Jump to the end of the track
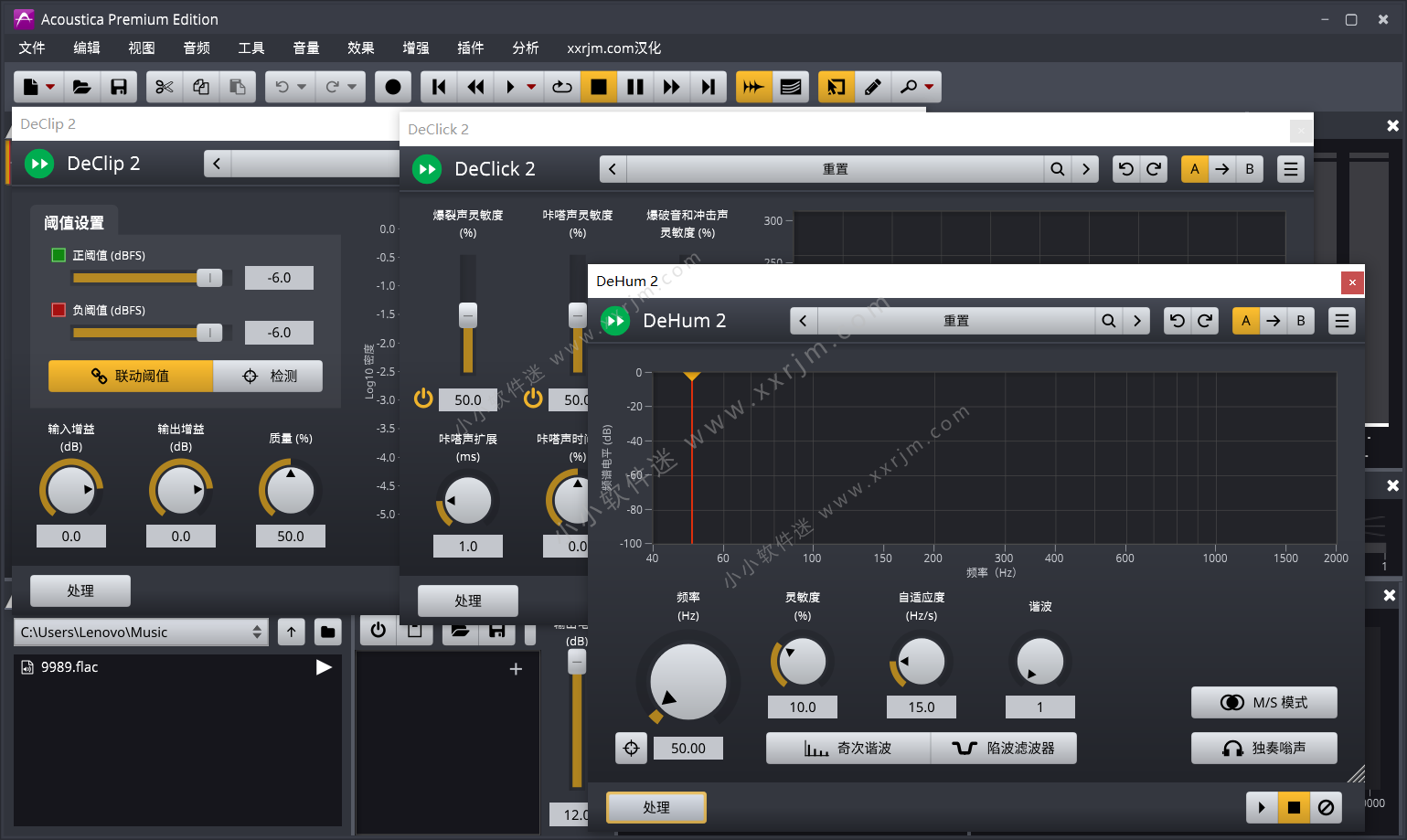1407x840 pixels. coord(709,87)
